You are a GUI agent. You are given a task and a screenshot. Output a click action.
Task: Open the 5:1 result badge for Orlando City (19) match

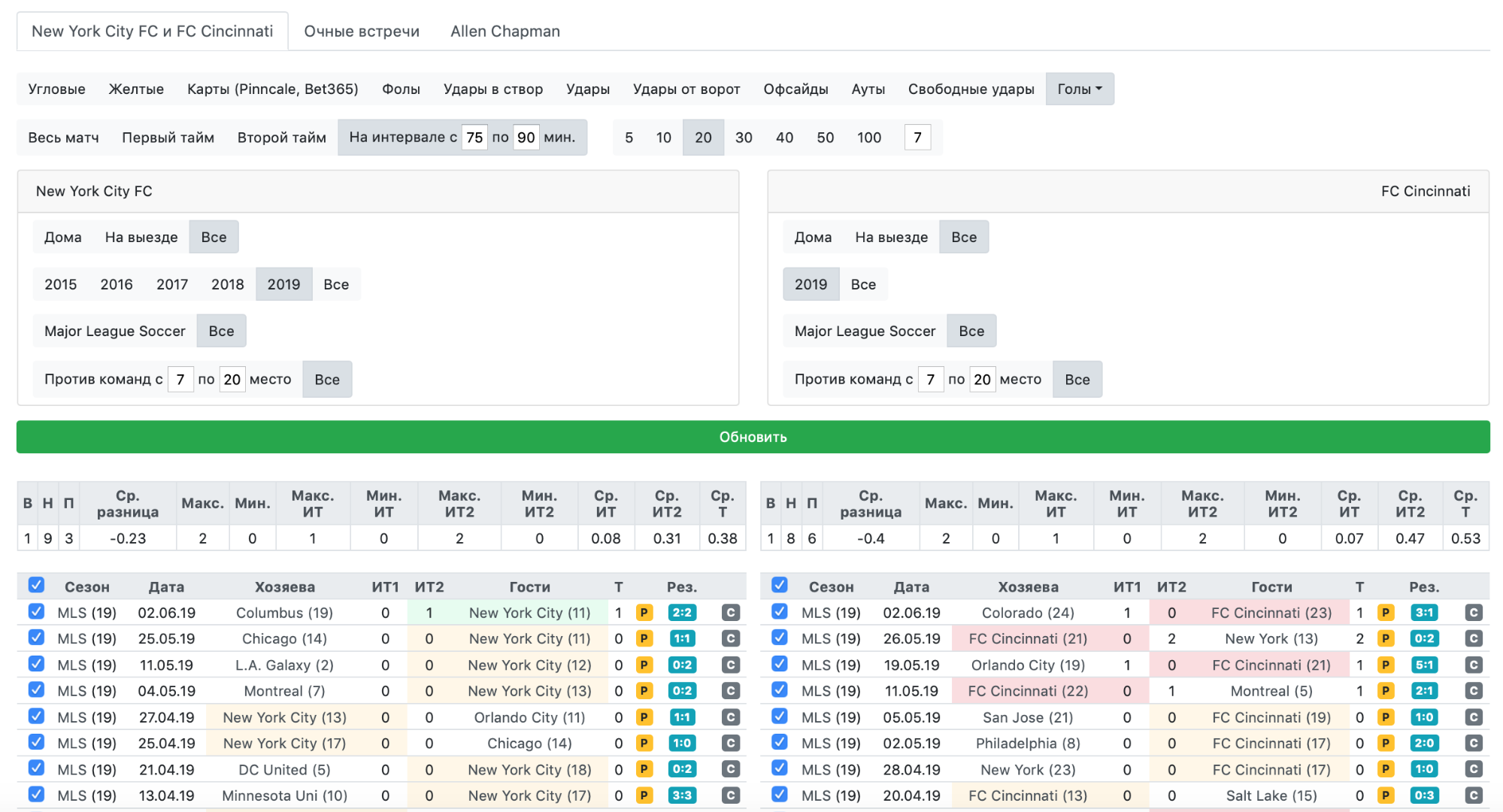(1424, 665)
